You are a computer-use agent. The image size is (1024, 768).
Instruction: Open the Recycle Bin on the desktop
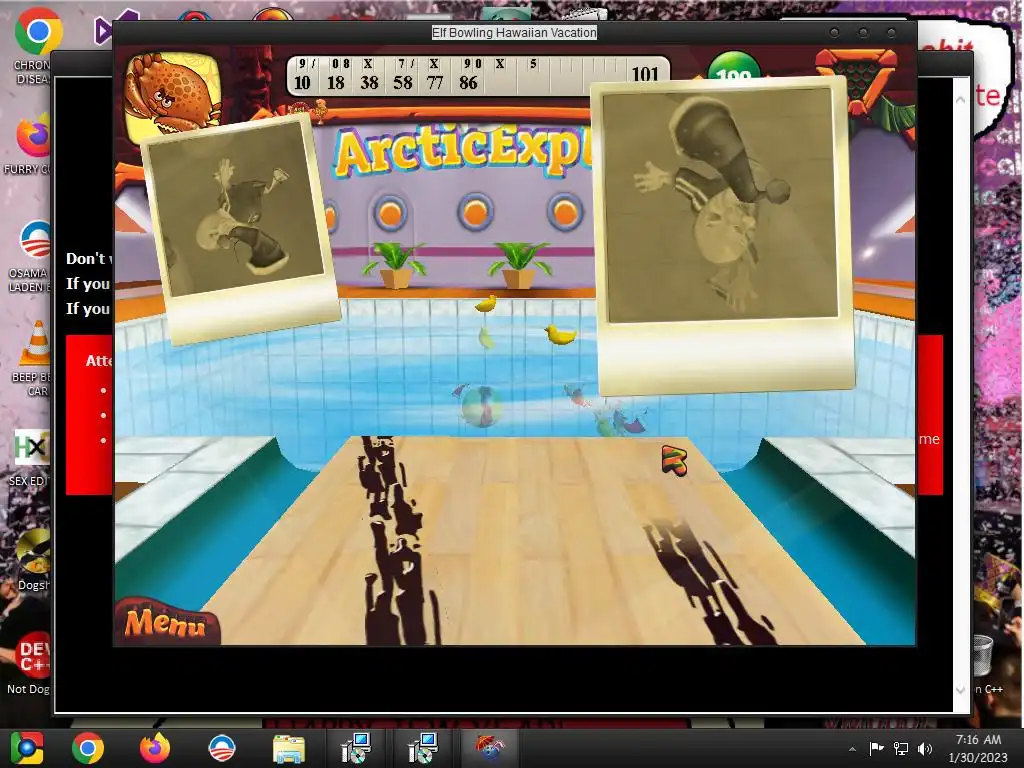[983, 656]
